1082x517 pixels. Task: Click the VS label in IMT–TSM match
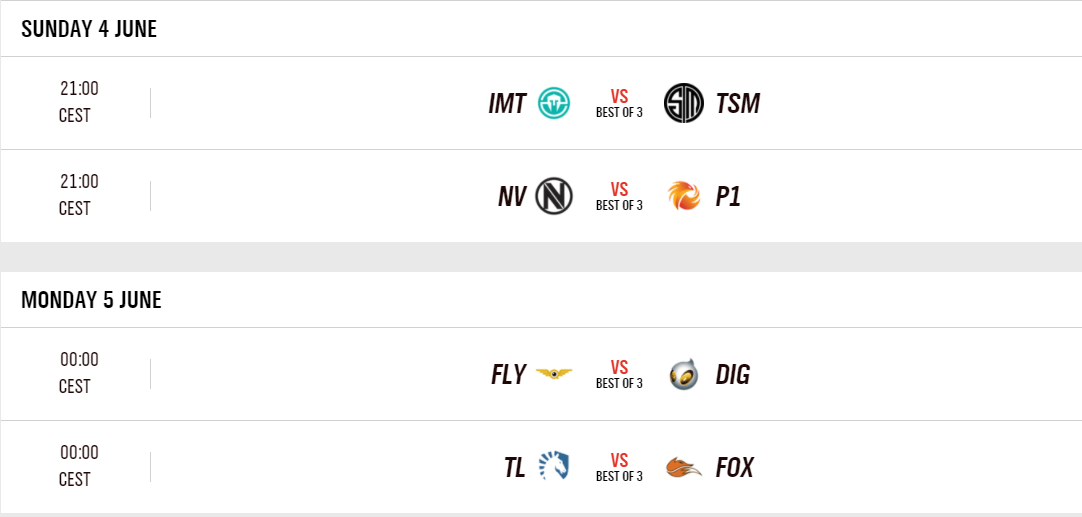point(619,97)
